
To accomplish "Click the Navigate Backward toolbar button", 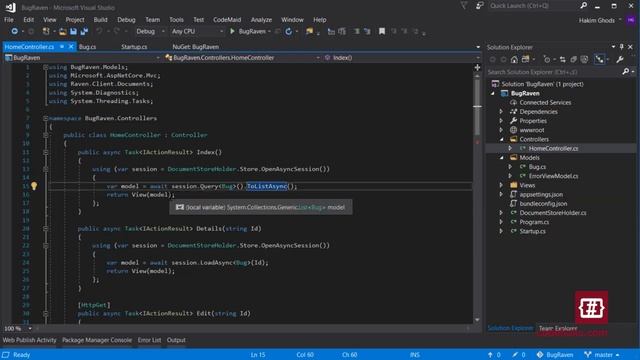I will [x=14, y=31].
